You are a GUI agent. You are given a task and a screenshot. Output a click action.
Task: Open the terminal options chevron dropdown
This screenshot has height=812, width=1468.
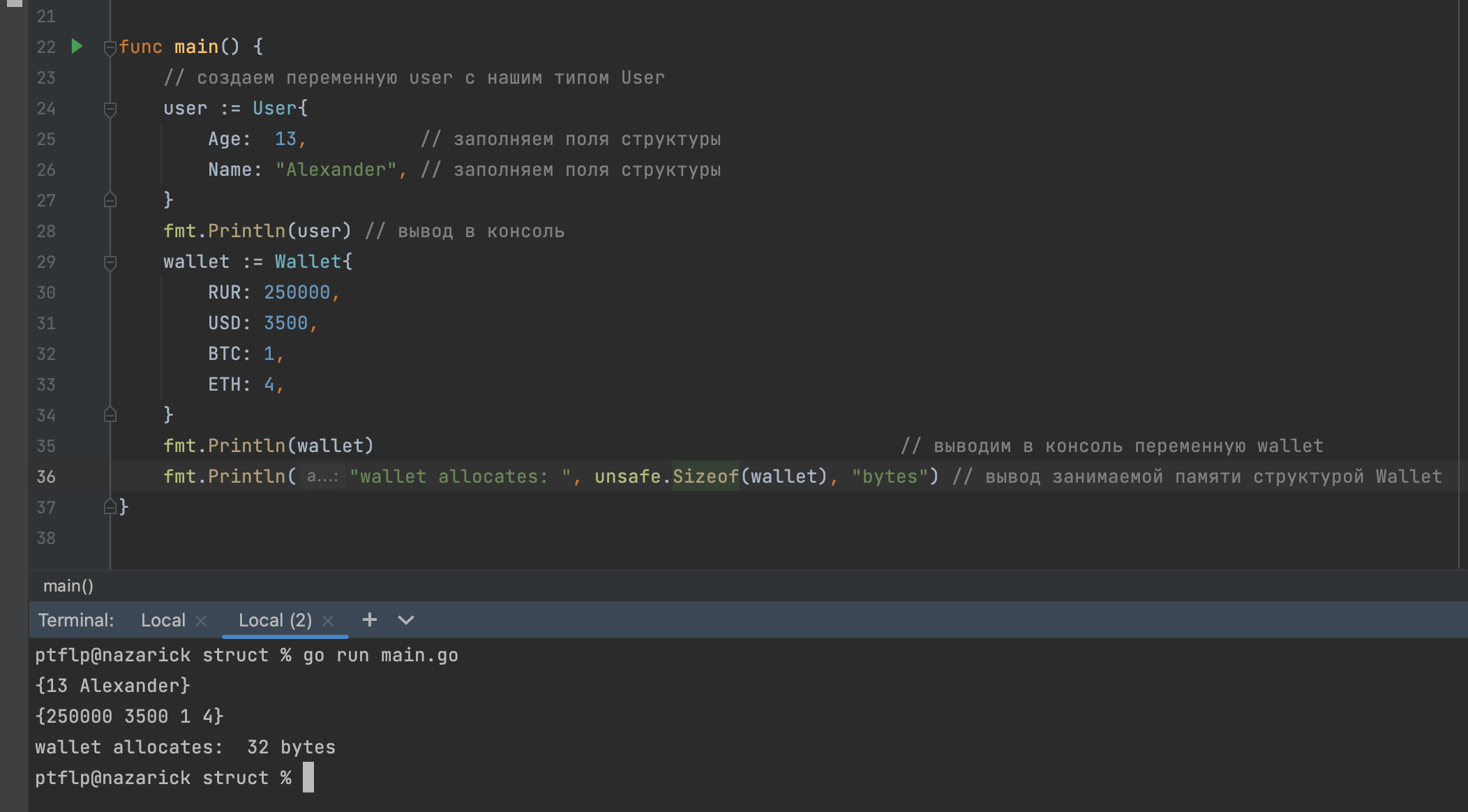[406, 620]
